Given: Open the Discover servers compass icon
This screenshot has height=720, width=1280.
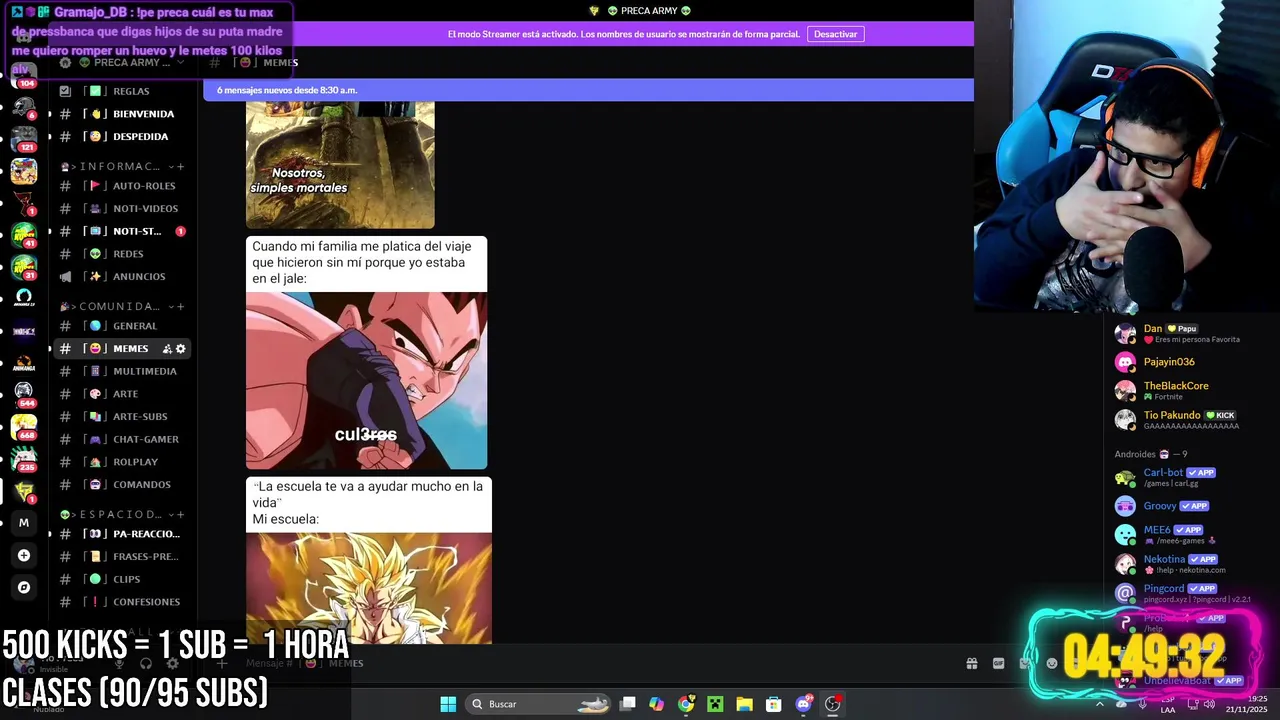Looking at the screenshot, I should pos(24,587).
